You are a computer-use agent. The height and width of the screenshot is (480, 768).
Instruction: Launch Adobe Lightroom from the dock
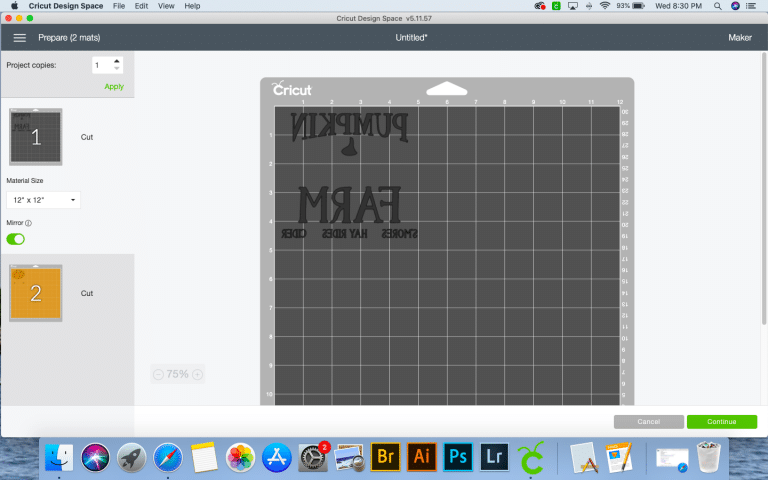click(x=494, y=456)
